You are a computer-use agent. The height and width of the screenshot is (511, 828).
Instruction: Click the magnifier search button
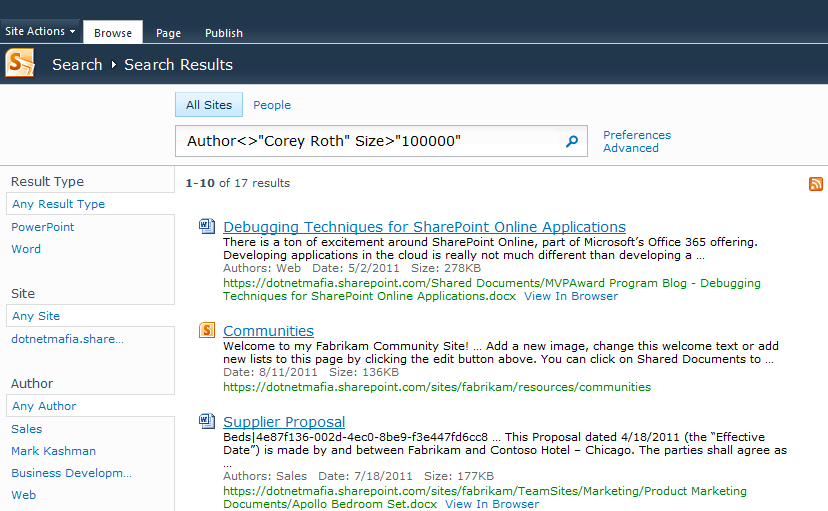coord(572,141)
